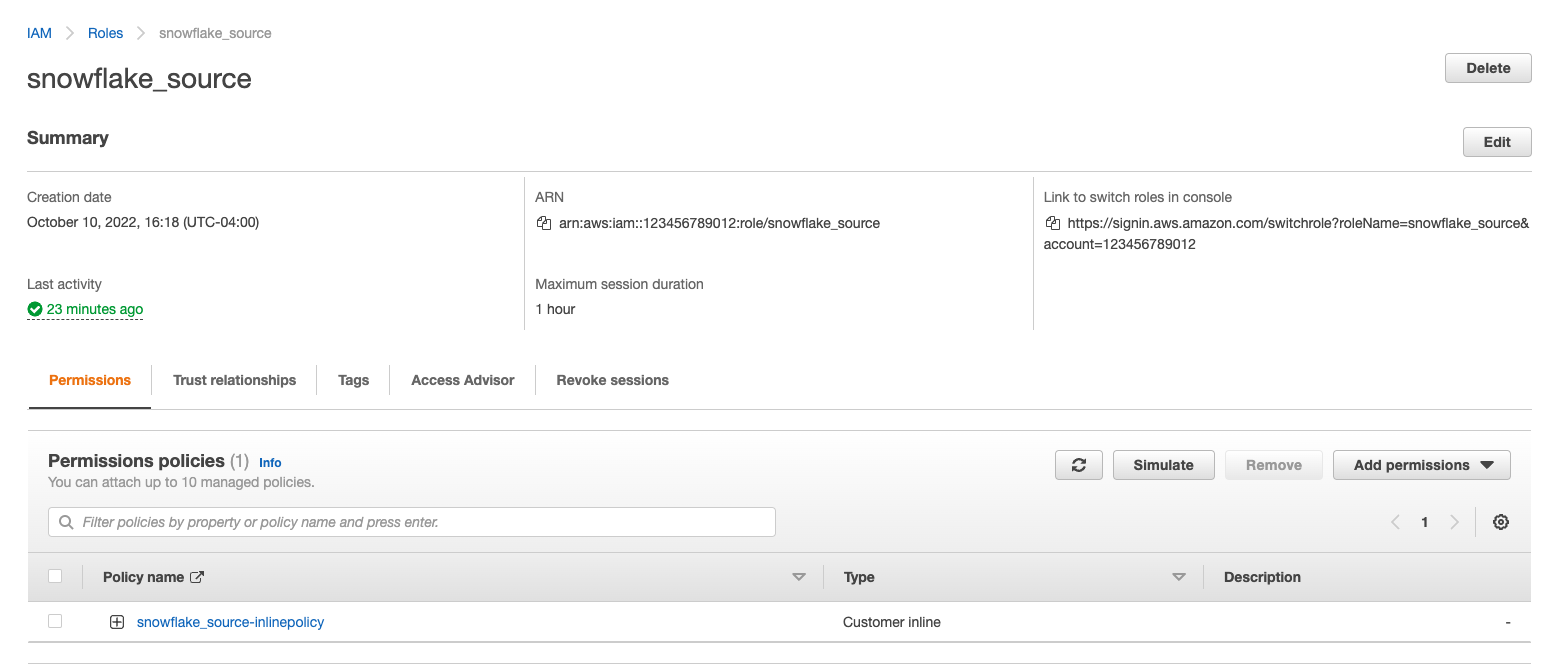1567x665 pixels.
Task: Navigate to Roles via the breadcrumb
Action: (x=105, y=32)
